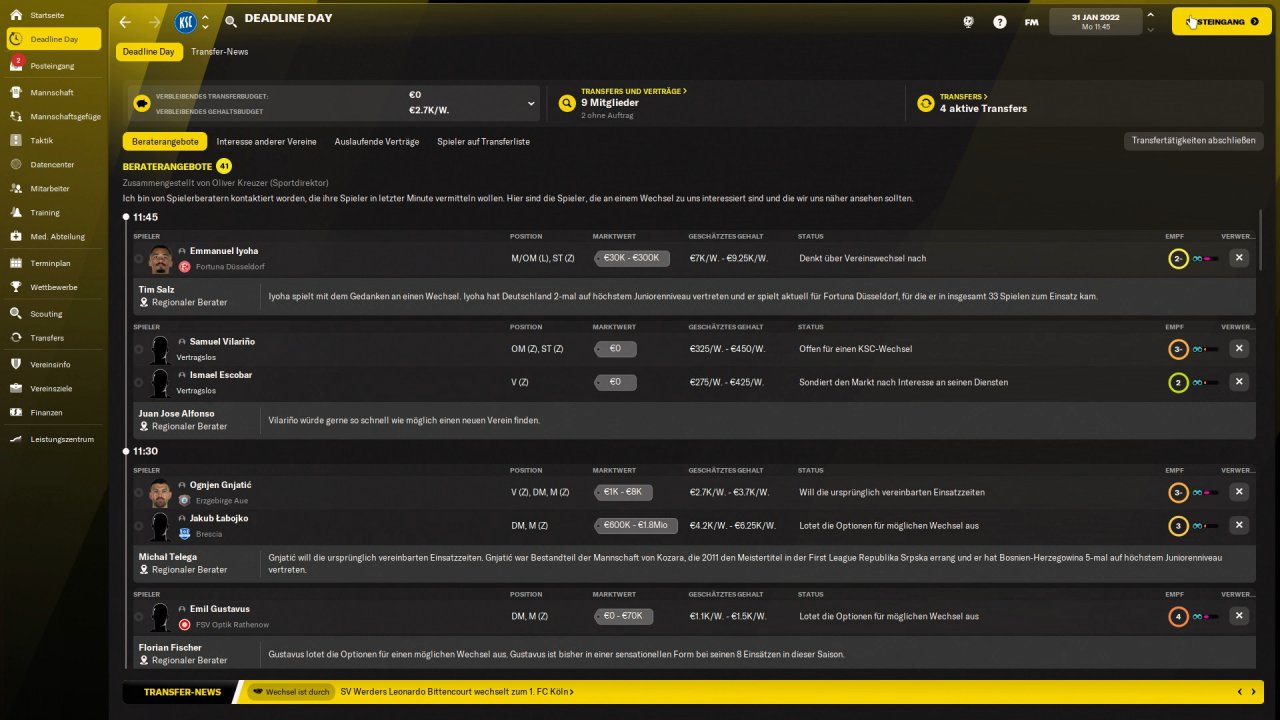The height and width of the screenshot is (720, 1280).
Task: Open Leistungszentrum icon in sidebar
Action: [x=16, y=439]
